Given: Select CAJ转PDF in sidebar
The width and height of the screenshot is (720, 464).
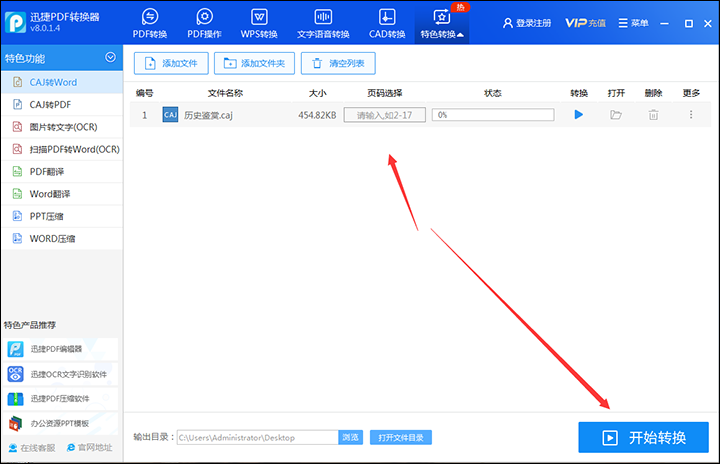Looking at the screenshot, I should [62, 105].
